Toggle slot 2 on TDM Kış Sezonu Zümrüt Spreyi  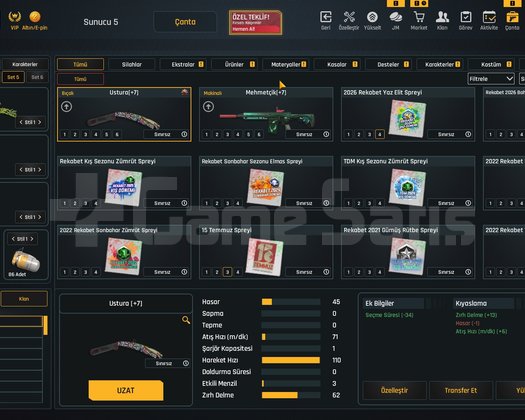pos(359,203)
